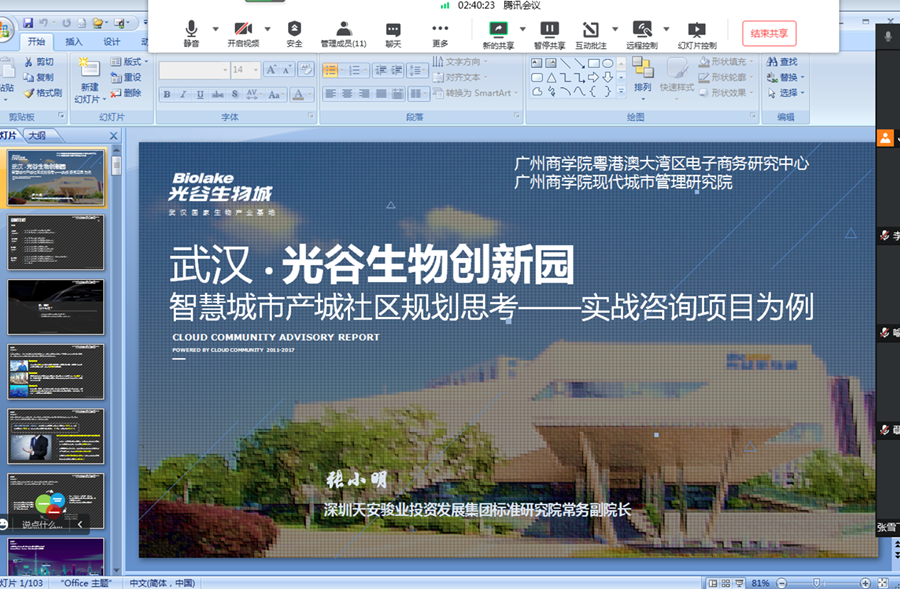Click the 结束共享 end sharing button
The height and width of the screenshot is (589, 900).
pyautogui.click(x=770, y=33)
